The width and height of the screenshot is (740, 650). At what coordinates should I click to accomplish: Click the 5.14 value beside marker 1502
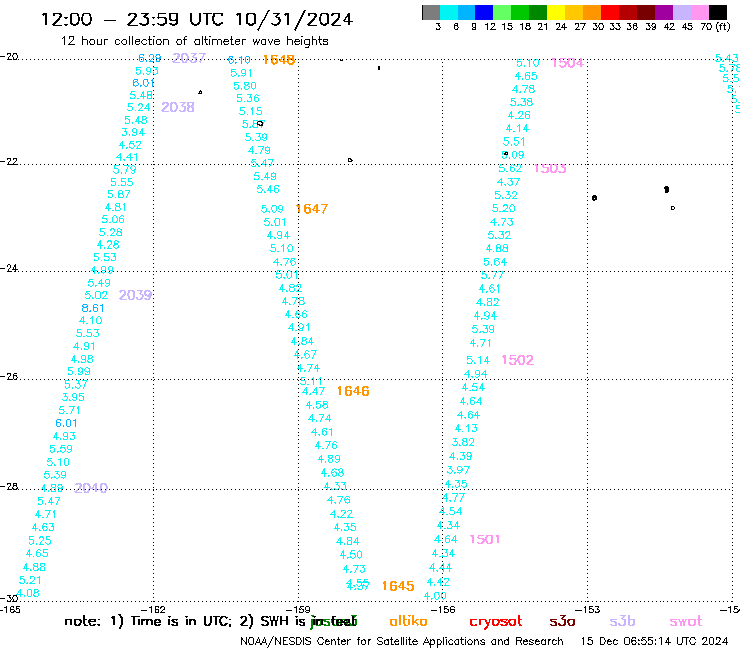(478, 361)
